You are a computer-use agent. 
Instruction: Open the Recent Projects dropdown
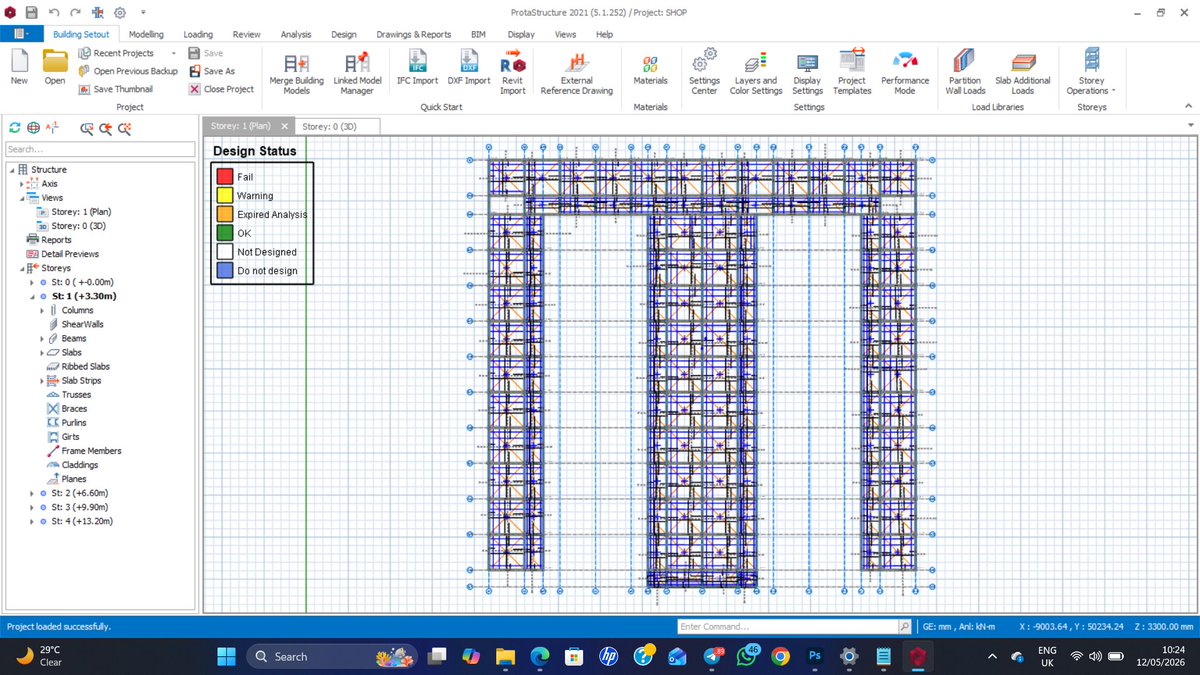[173, 53]
